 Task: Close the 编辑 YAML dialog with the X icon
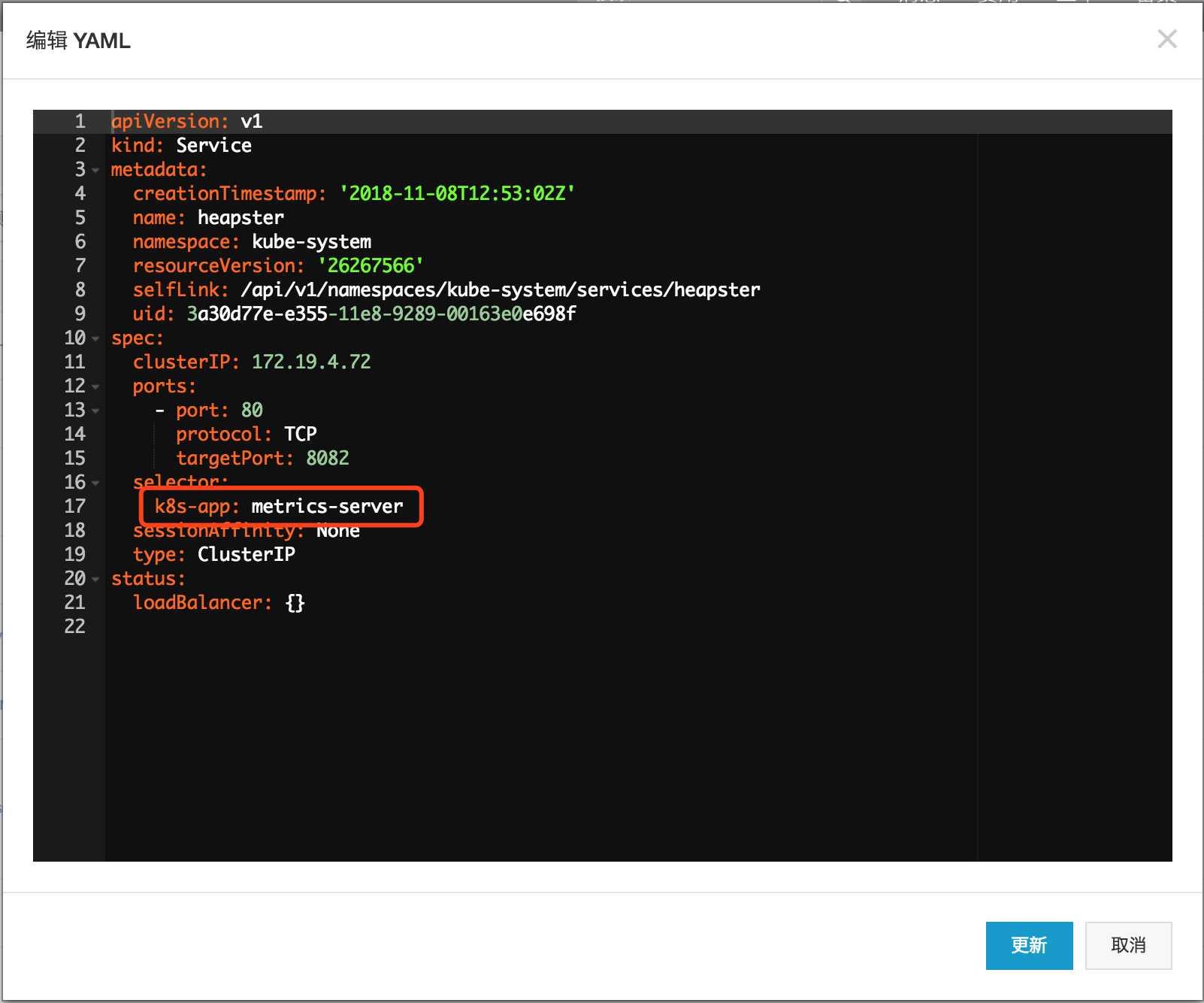click(x=1166, y=39)
